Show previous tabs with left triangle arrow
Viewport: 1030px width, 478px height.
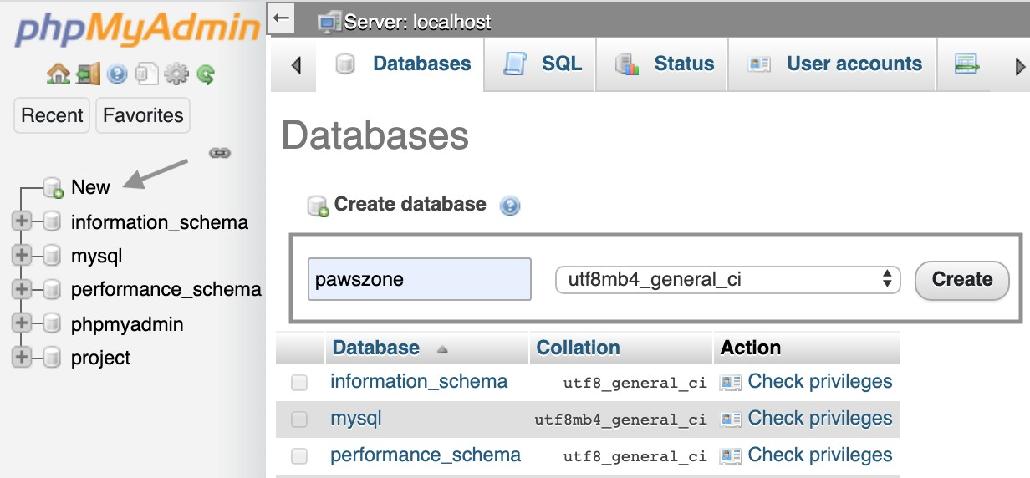coord(296,65)
